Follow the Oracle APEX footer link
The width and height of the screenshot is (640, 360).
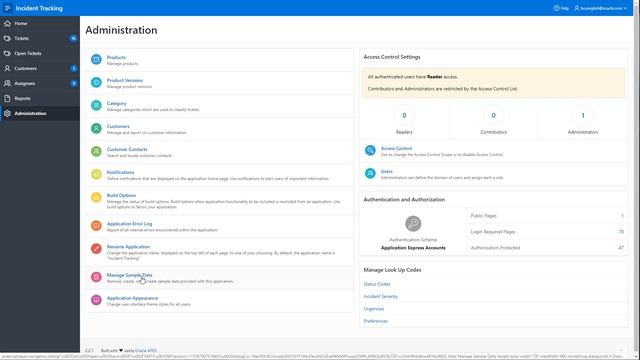coord(146,351)
